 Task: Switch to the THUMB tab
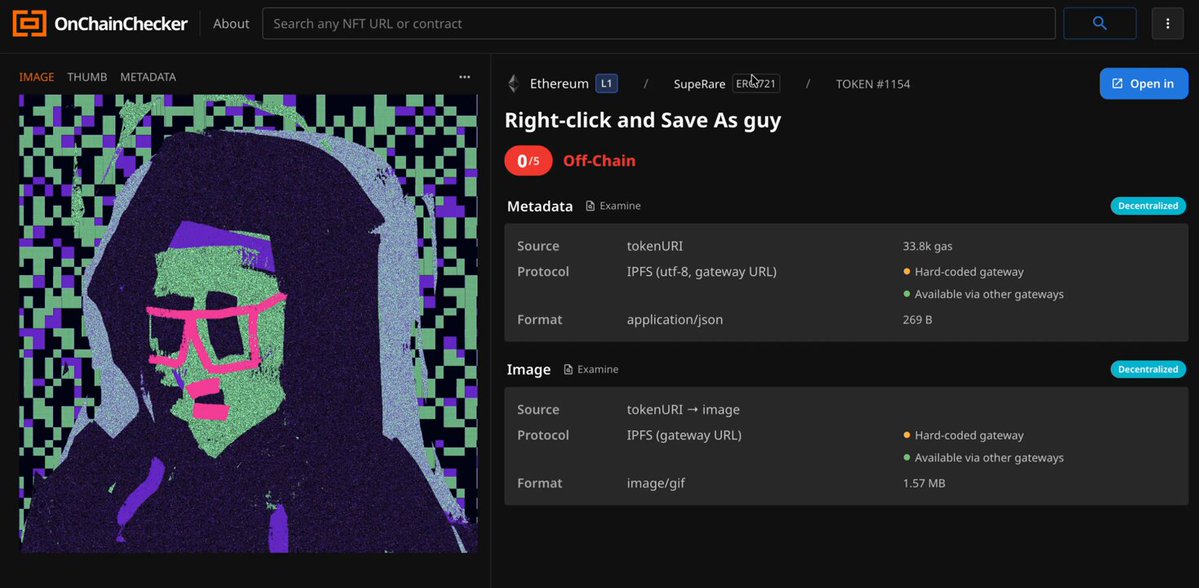87,77
